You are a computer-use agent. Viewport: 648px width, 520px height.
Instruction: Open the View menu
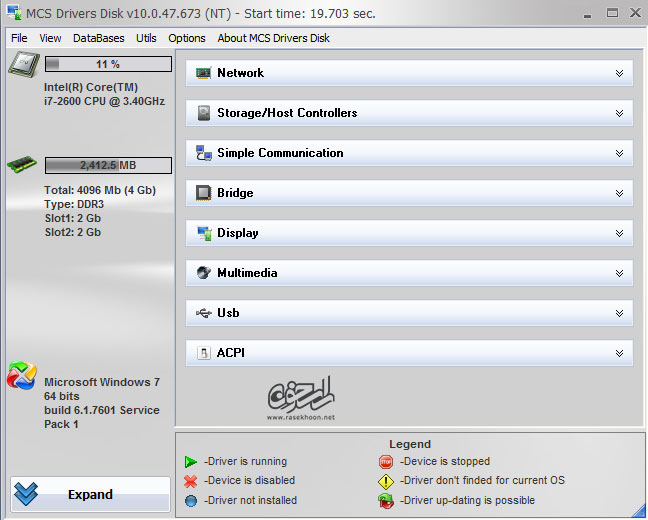coord(50,38)
